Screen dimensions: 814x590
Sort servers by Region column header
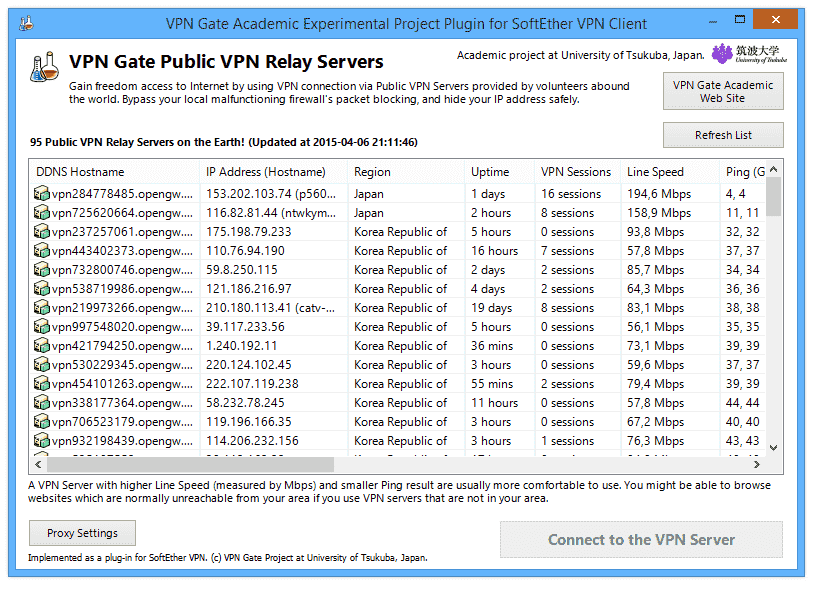point(406,172)
